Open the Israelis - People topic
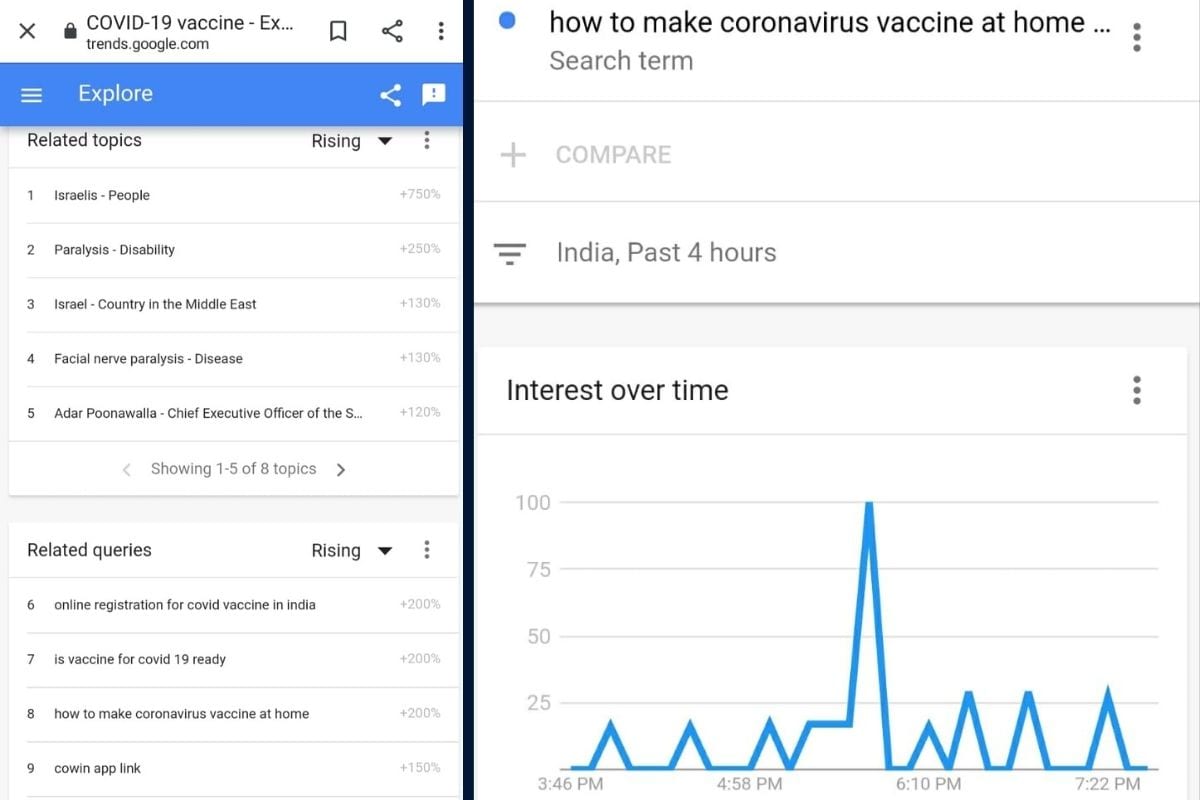Screen dimensions: 1200x800 click(102, 196)
